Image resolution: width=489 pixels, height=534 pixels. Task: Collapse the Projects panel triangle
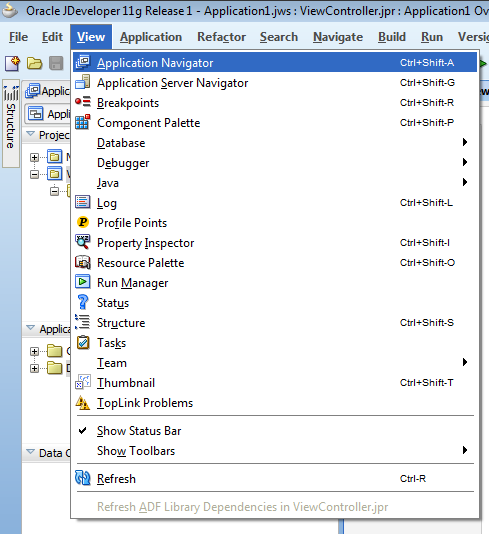[30, 134]
